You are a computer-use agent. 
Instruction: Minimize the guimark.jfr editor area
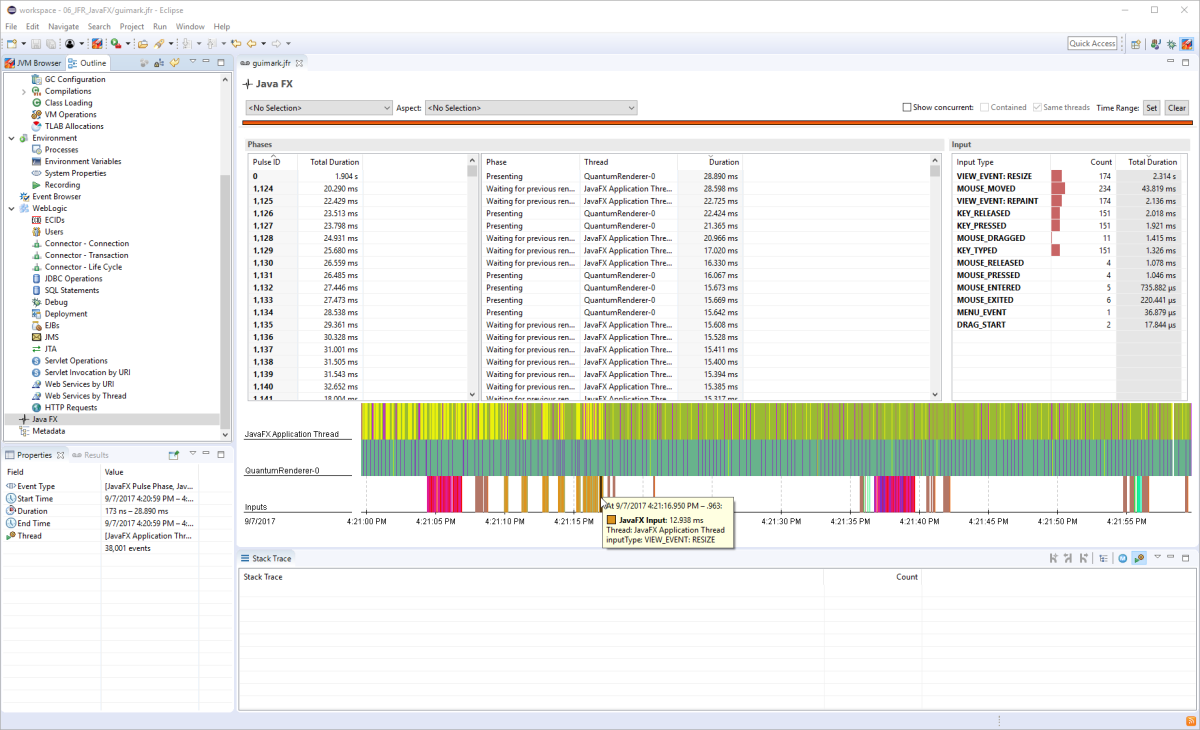pos(1172,62)
